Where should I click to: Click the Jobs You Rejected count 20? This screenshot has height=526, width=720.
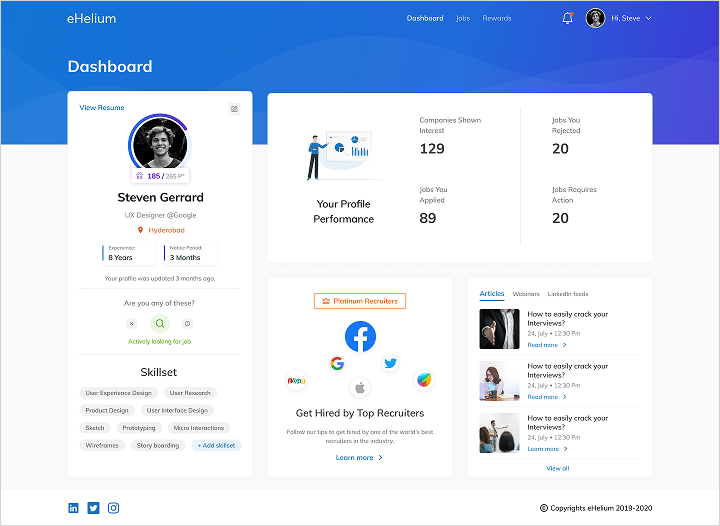(x=560, y=149)
